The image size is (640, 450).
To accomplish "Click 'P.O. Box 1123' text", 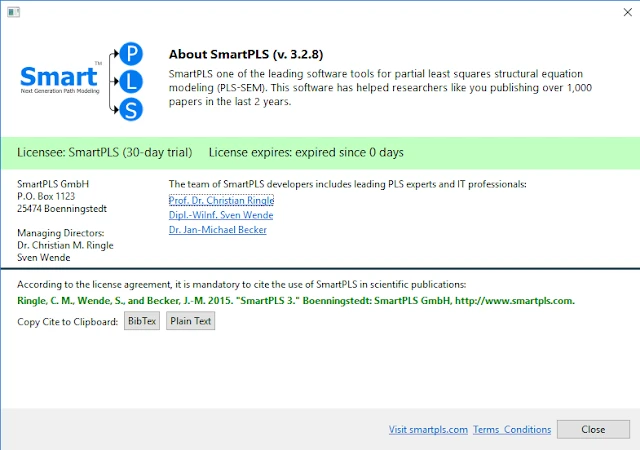I will 46,196.
